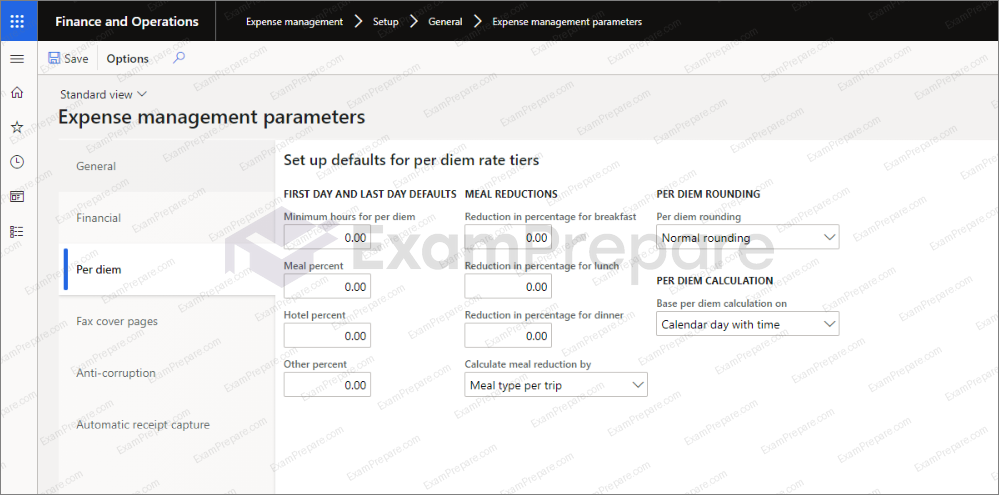Open the Anti-corruption tab
Image resolution: width=999 pixels, height=495 pixels.
[x=167, y=373]
